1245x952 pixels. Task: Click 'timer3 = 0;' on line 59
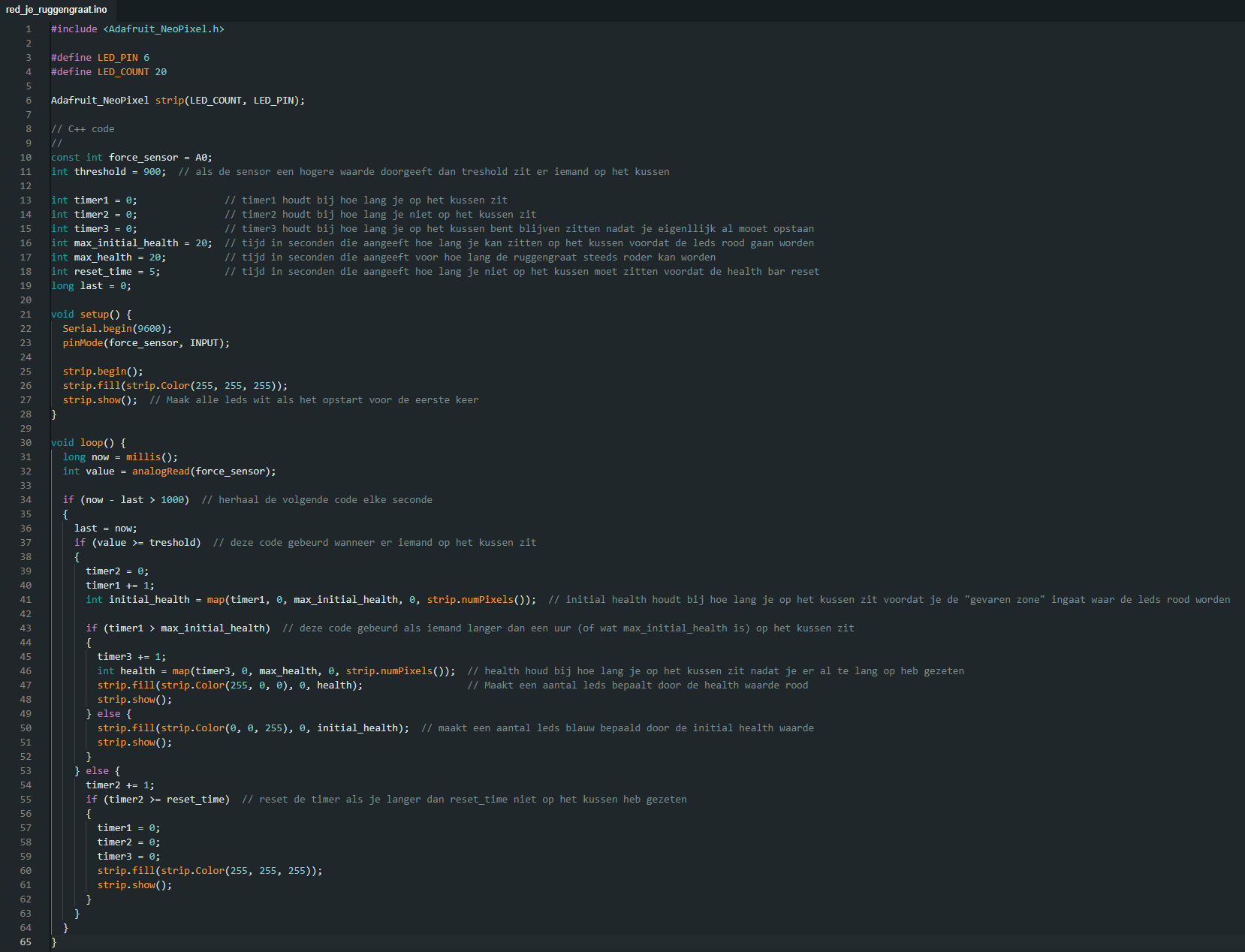(x=128, y=857)
